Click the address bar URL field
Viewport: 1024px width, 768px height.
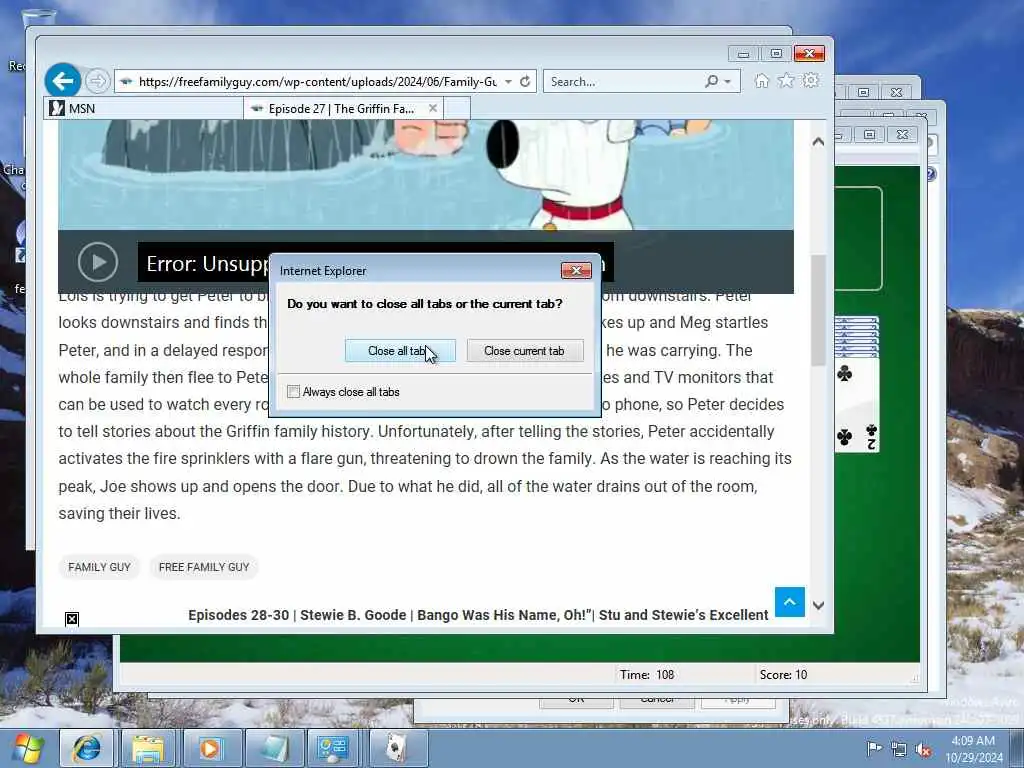point(317,82)
